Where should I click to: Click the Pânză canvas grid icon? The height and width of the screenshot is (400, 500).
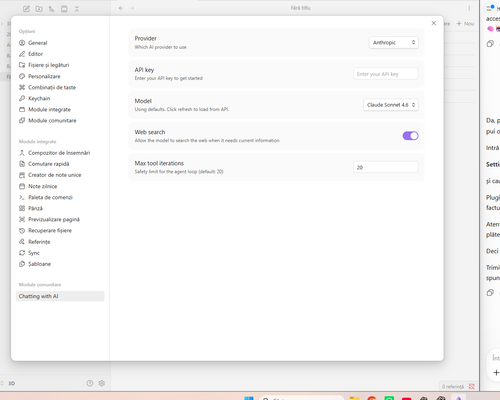pos(22,208)
